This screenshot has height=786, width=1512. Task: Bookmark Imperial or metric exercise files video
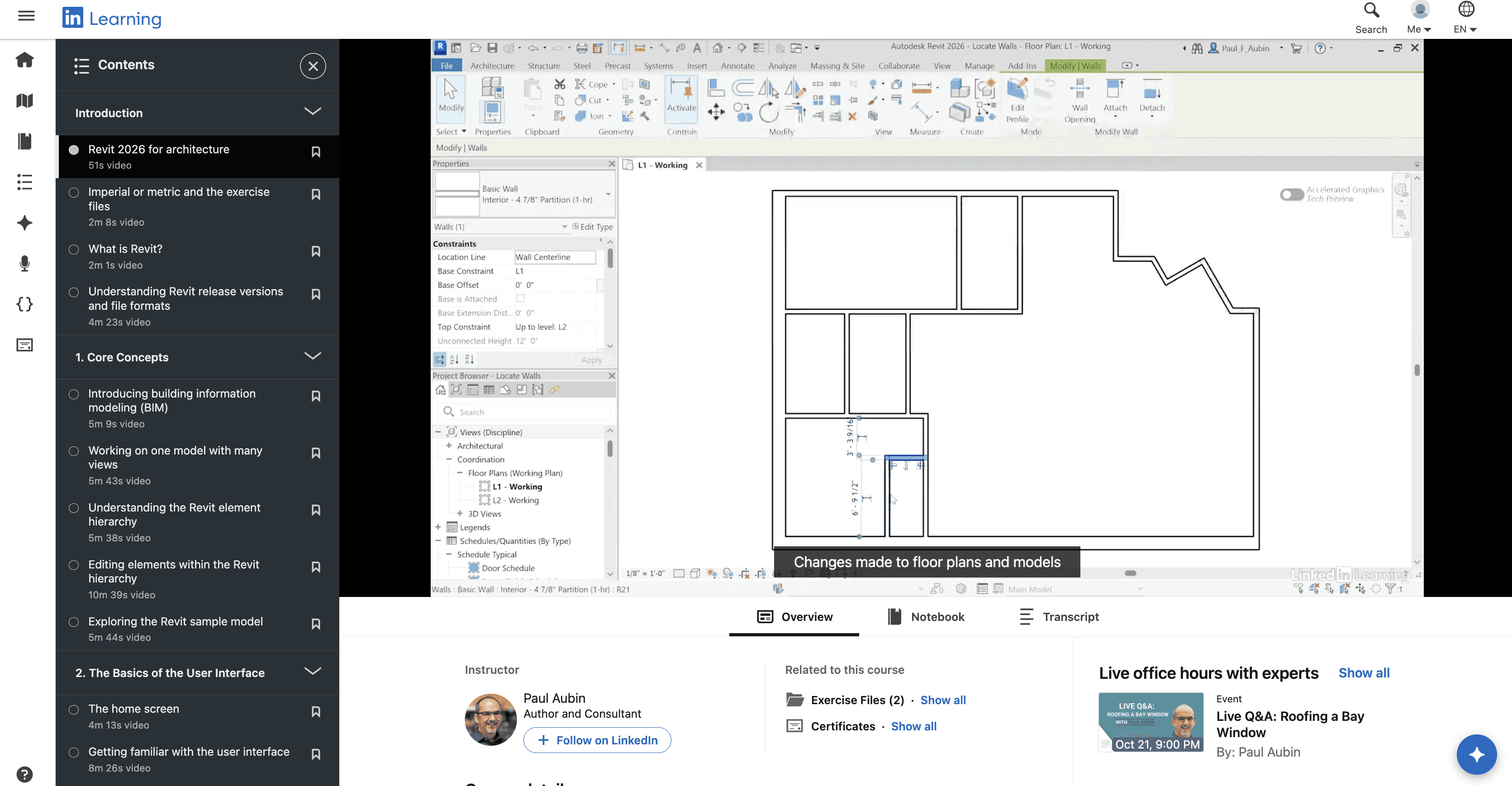tap(316, 194)
